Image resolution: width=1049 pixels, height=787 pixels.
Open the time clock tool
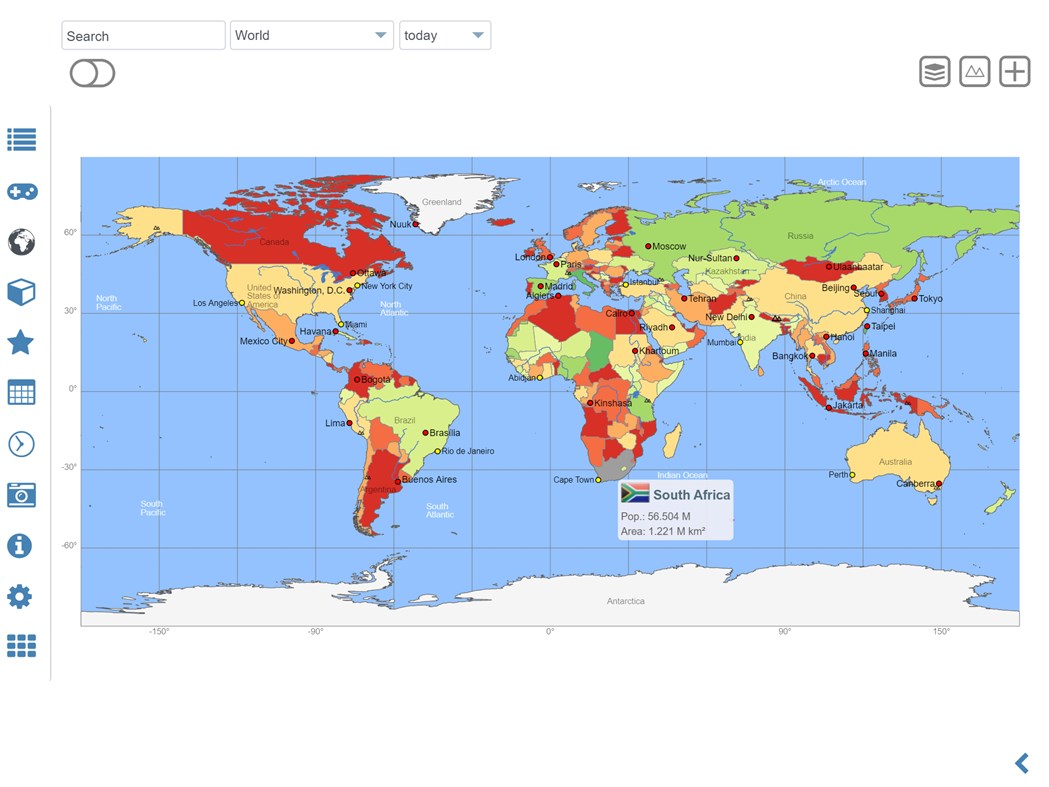coord(22,443)
